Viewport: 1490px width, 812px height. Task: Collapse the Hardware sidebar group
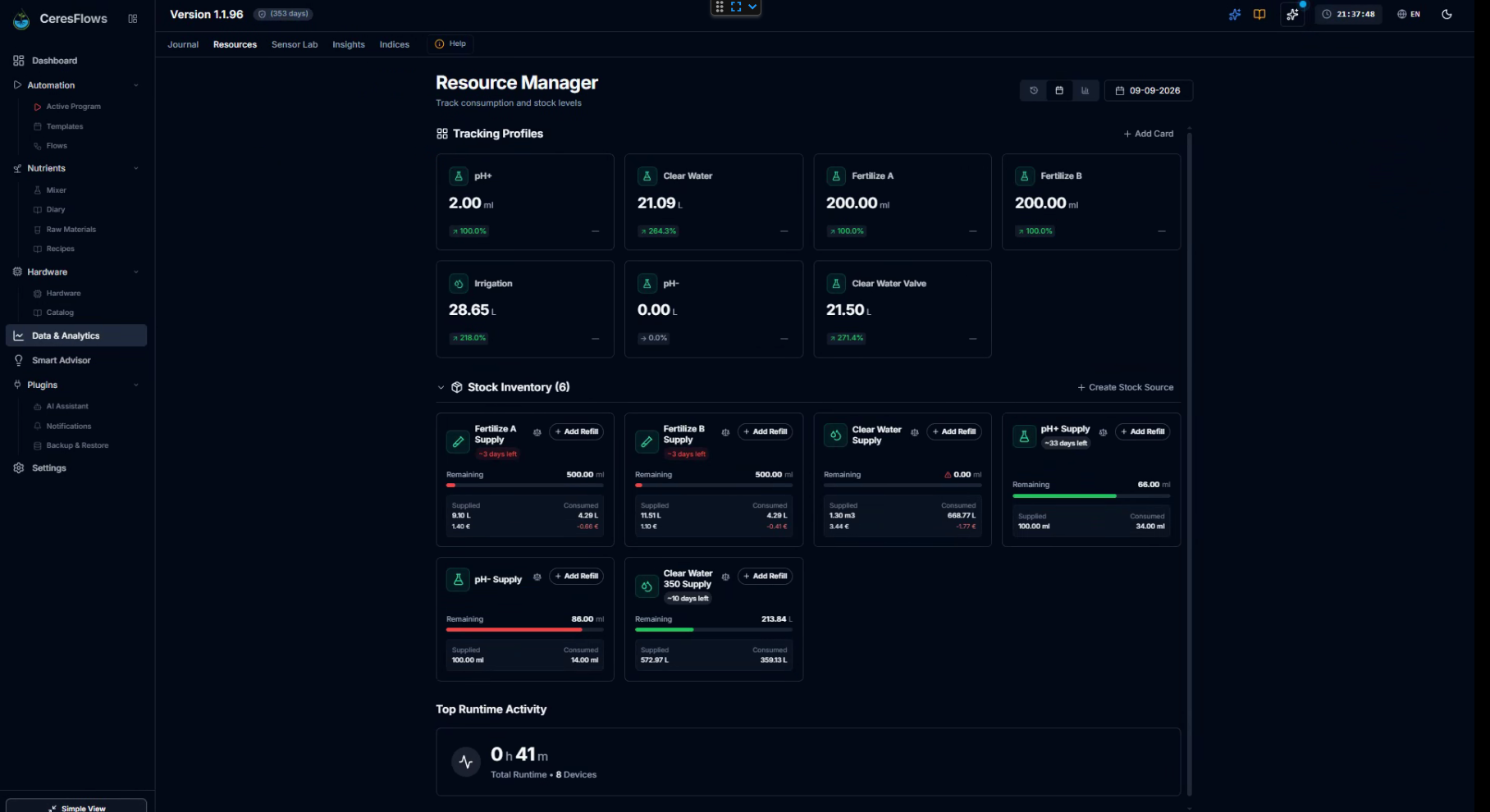pos(135,271)
